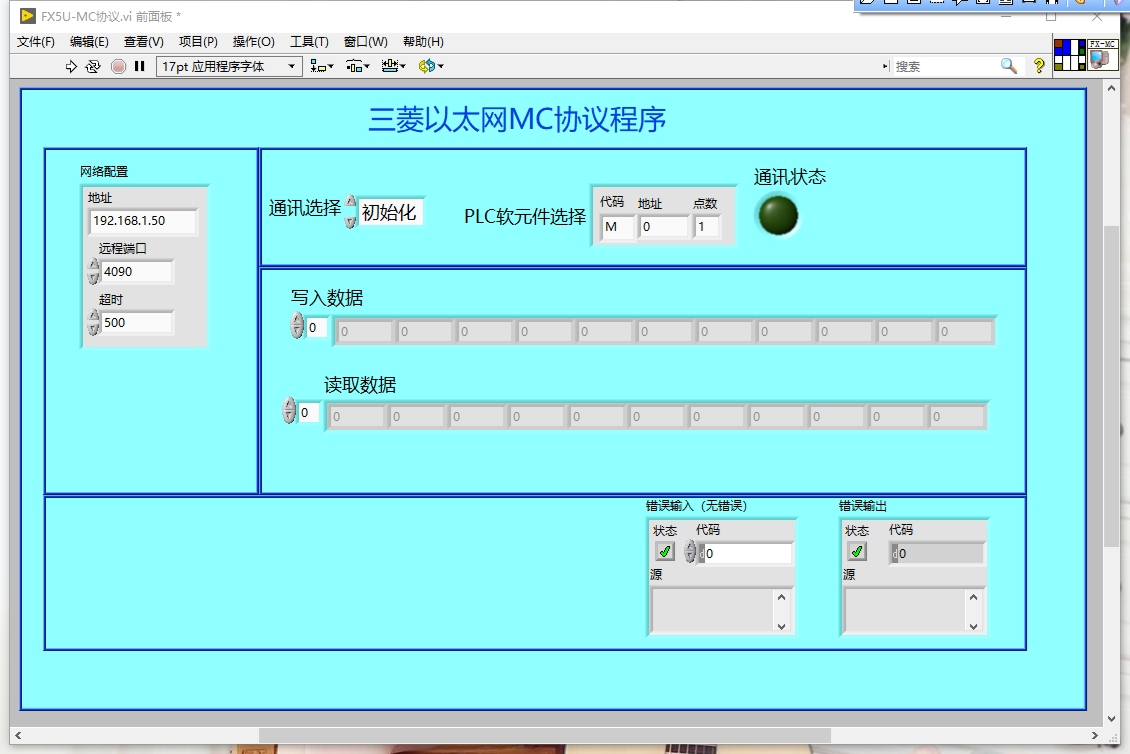Click the 错误输出 源 text box

pyautogui.click(x=905, y=611)
